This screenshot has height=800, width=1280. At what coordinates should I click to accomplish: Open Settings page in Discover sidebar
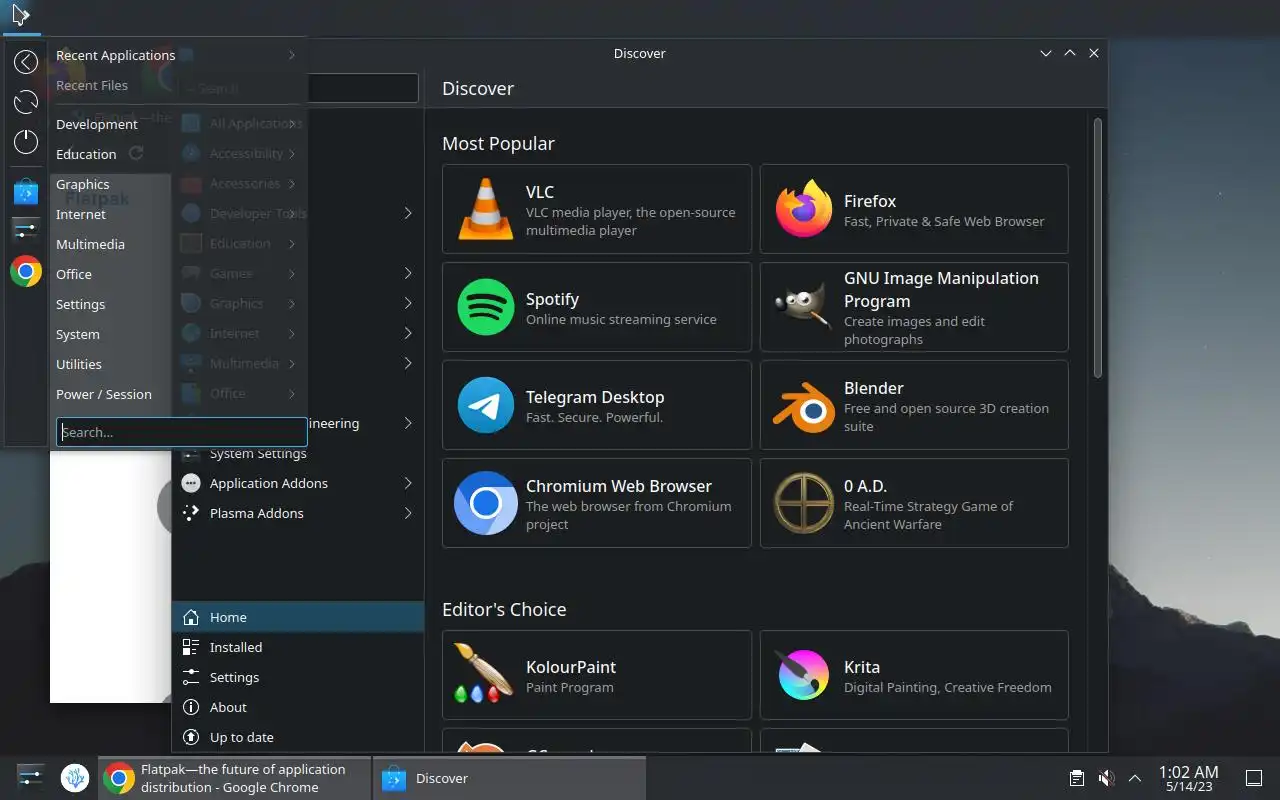tap(298, 677)
